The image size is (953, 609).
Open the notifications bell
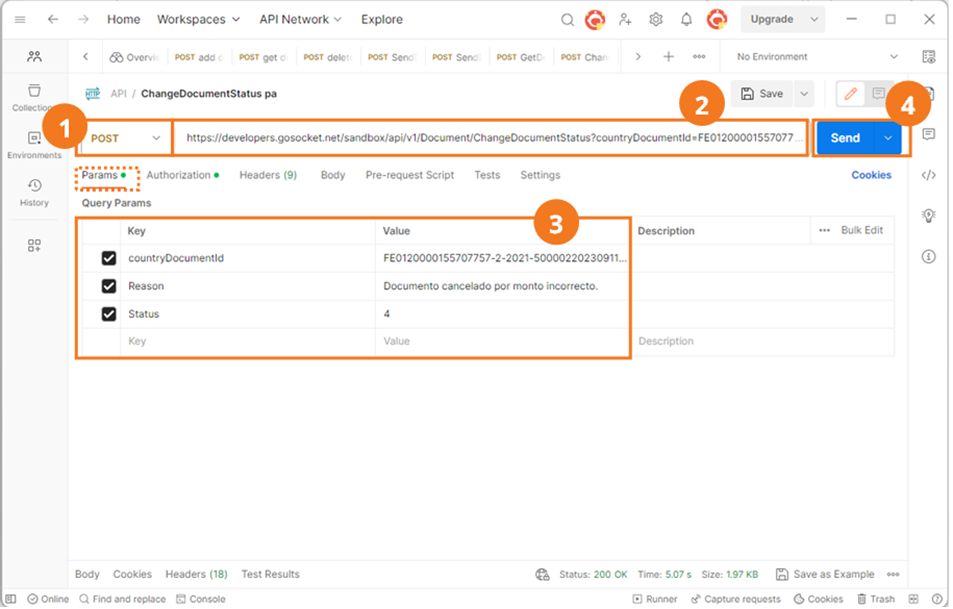point(686,19)
